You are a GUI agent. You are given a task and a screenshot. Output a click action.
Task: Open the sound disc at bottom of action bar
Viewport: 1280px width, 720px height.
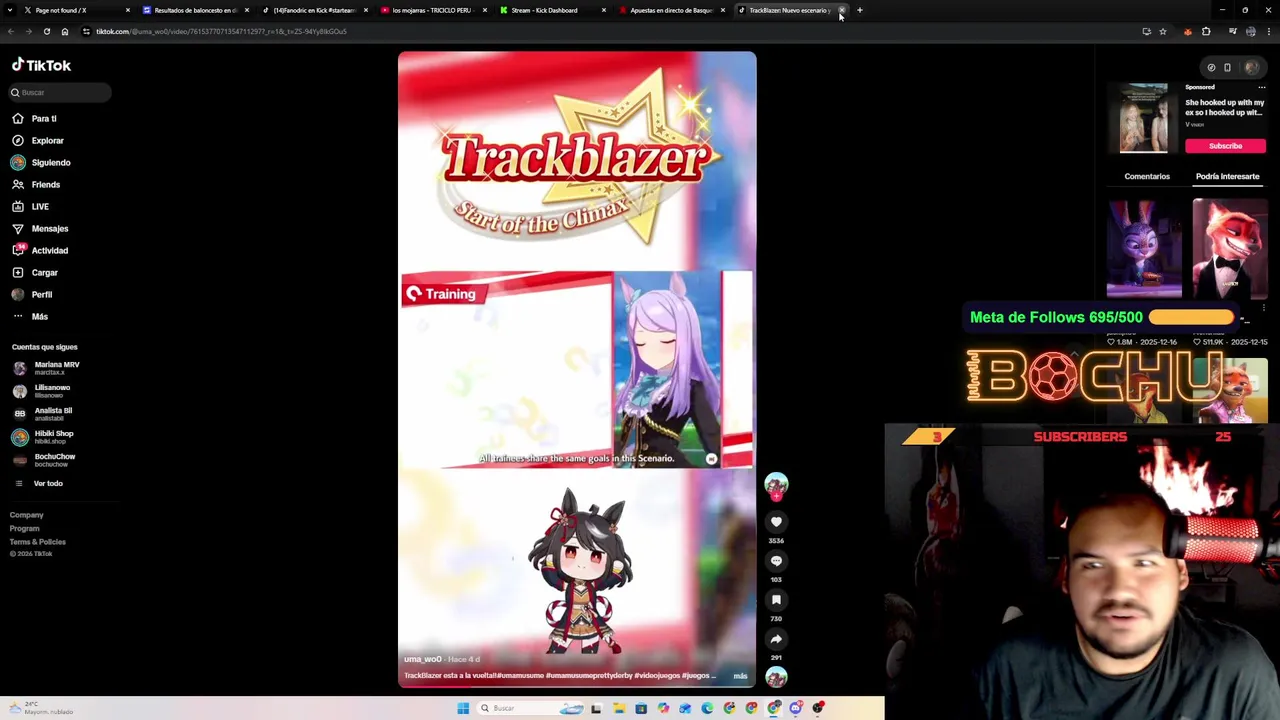776,677
